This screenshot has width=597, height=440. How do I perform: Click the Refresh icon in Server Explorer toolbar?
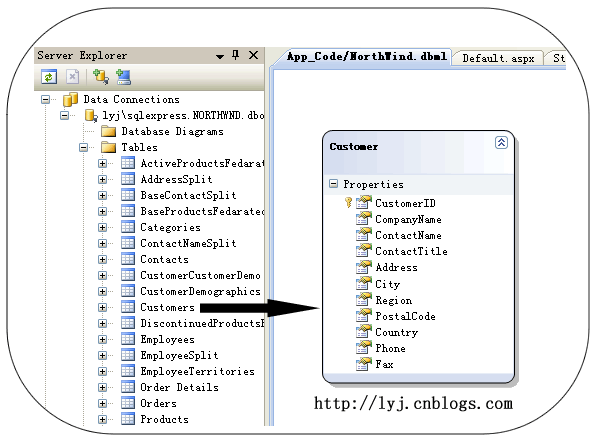coord(49,77)
